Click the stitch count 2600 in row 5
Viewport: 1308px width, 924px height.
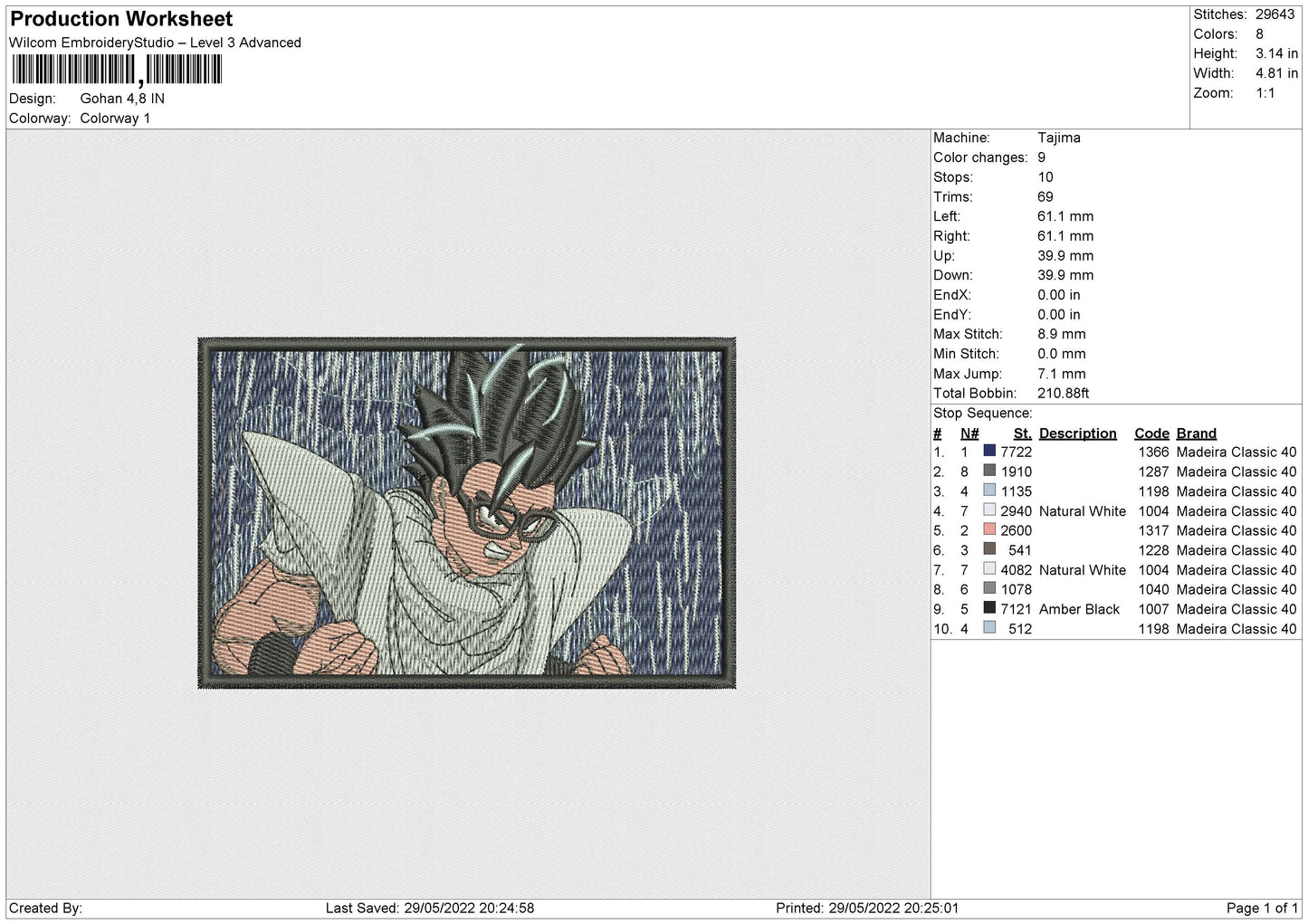pyautogui.click(x=1017, y=530)
